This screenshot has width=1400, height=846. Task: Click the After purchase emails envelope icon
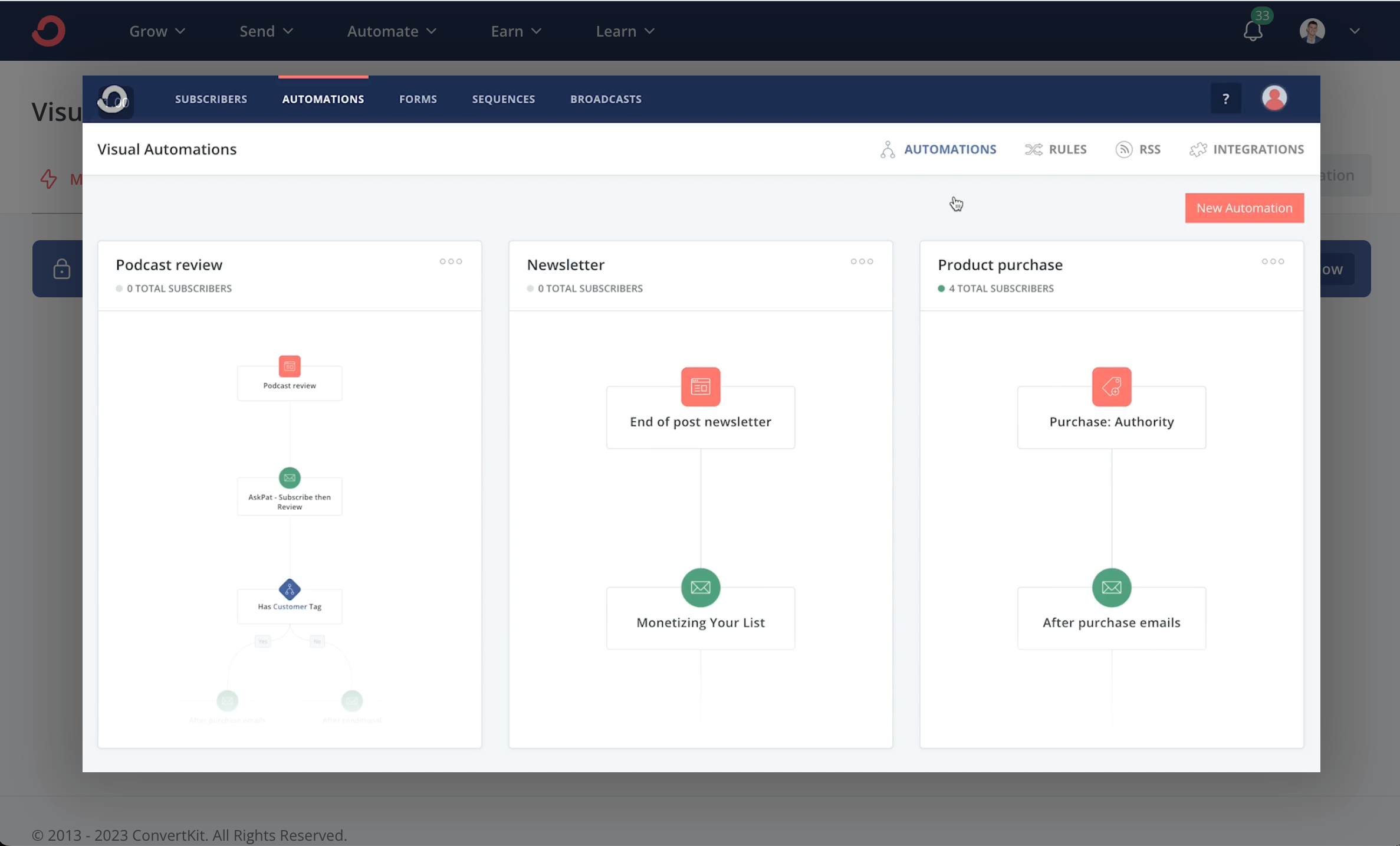pos(1111,588)
